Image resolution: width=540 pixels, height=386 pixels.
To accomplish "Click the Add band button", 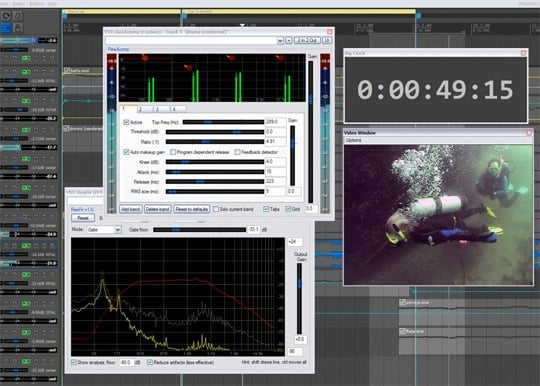I will tap(131, 209).
